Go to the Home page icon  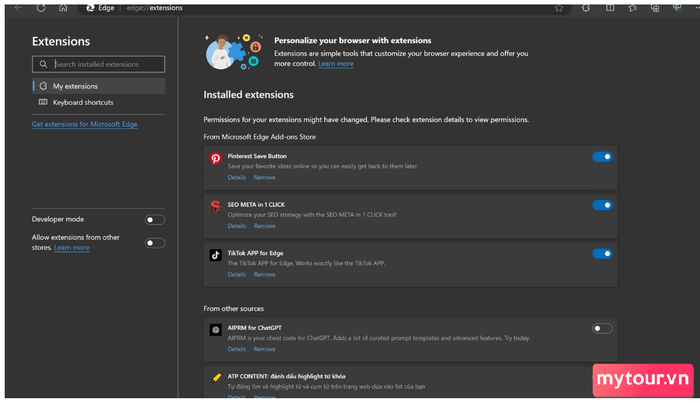click(x=63, y=8)
